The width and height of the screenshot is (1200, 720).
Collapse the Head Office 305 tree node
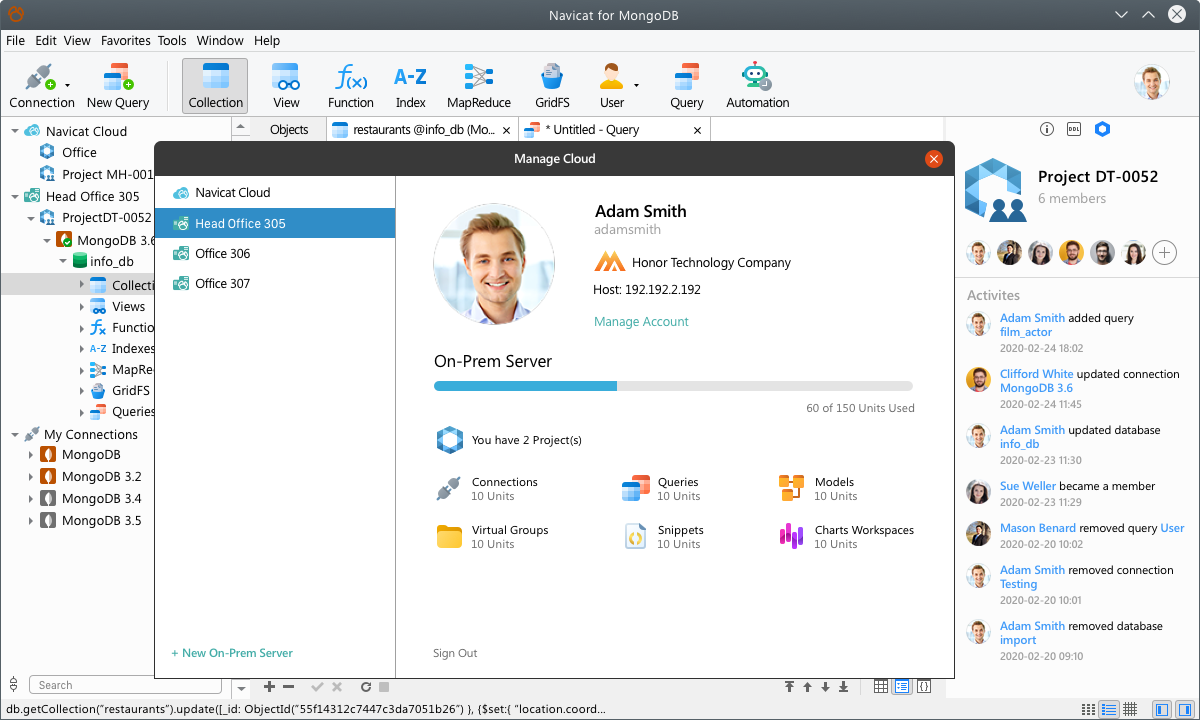pyautogui.click(x=14, y=196)
